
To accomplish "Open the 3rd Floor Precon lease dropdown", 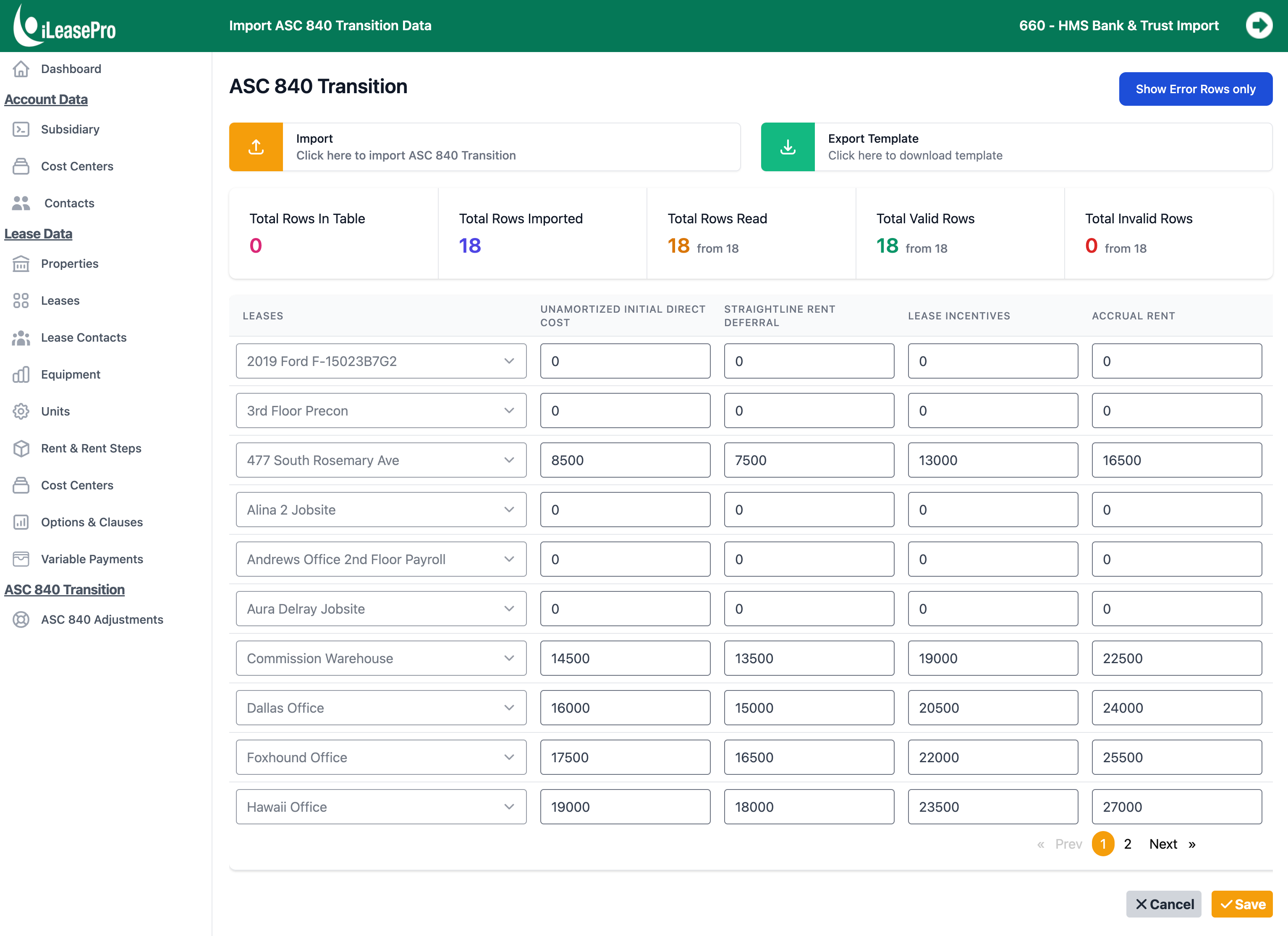I will 381,410.
